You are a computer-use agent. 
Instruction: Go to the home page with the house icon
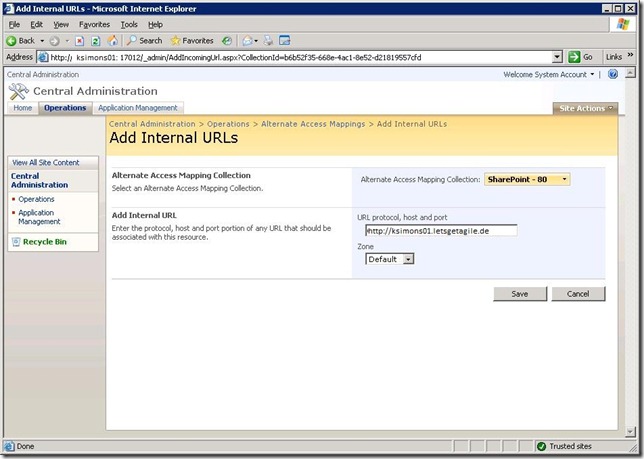(113, 41)
